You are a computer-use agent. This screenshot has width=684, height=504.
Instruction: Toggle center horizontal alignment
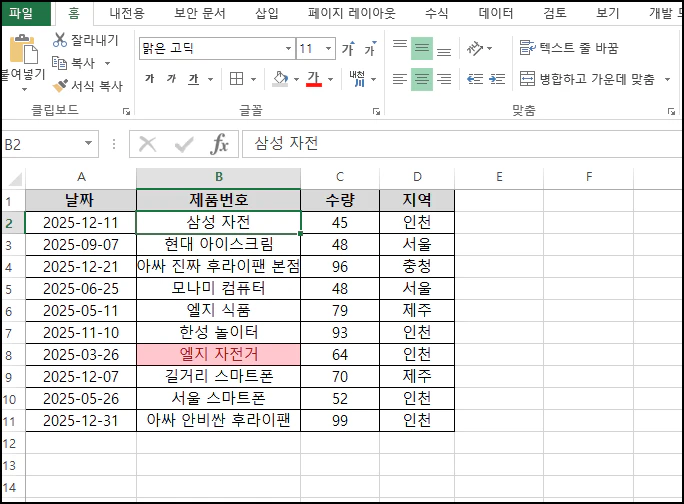[x=422, y=79]
